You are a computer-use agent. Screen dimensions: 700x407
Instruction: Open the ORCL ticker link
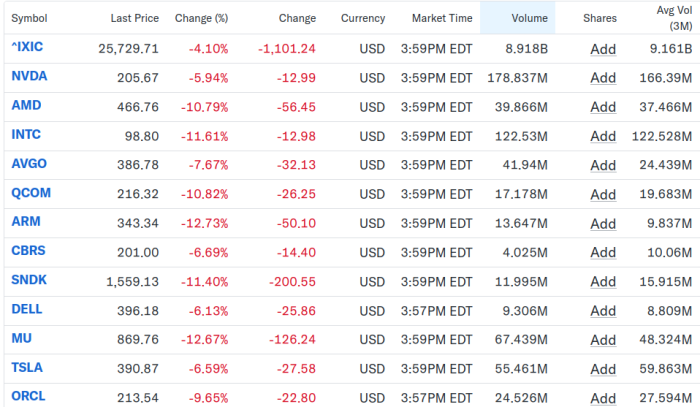28,396
